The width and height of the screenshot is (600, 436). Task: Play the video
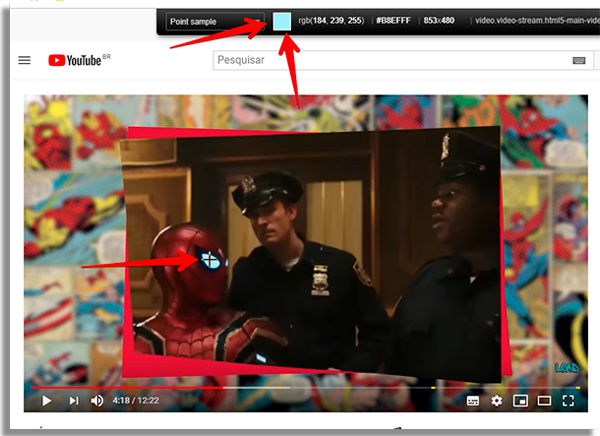pyautogui.click(x=47, y=400)
